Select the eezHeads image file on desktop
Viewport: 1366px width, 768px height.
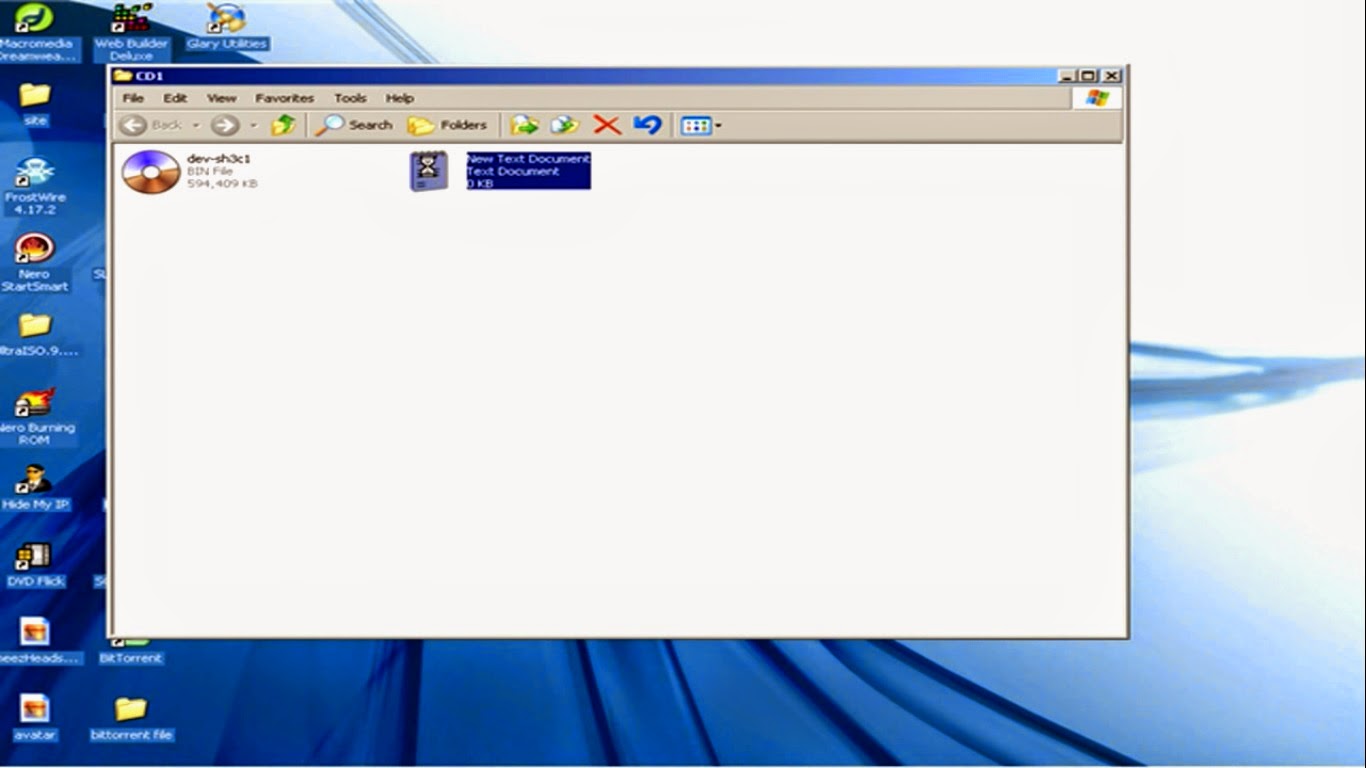[35, 642]
